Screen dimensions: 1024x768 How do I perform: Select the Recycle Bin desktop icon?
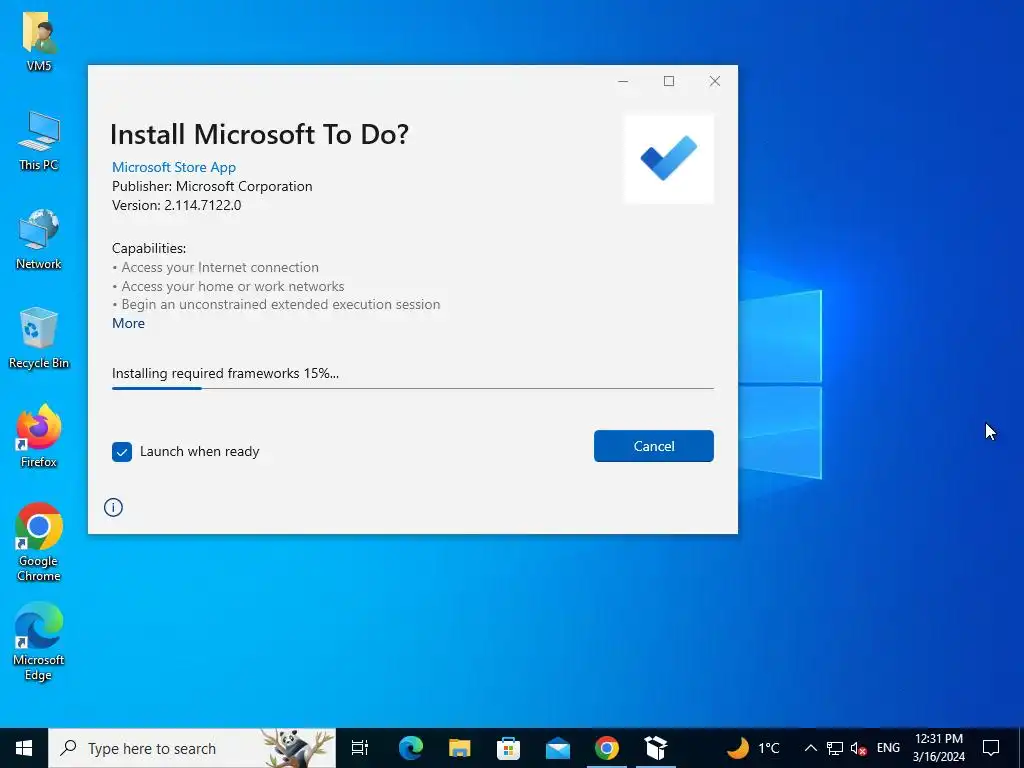coord(39,338)
